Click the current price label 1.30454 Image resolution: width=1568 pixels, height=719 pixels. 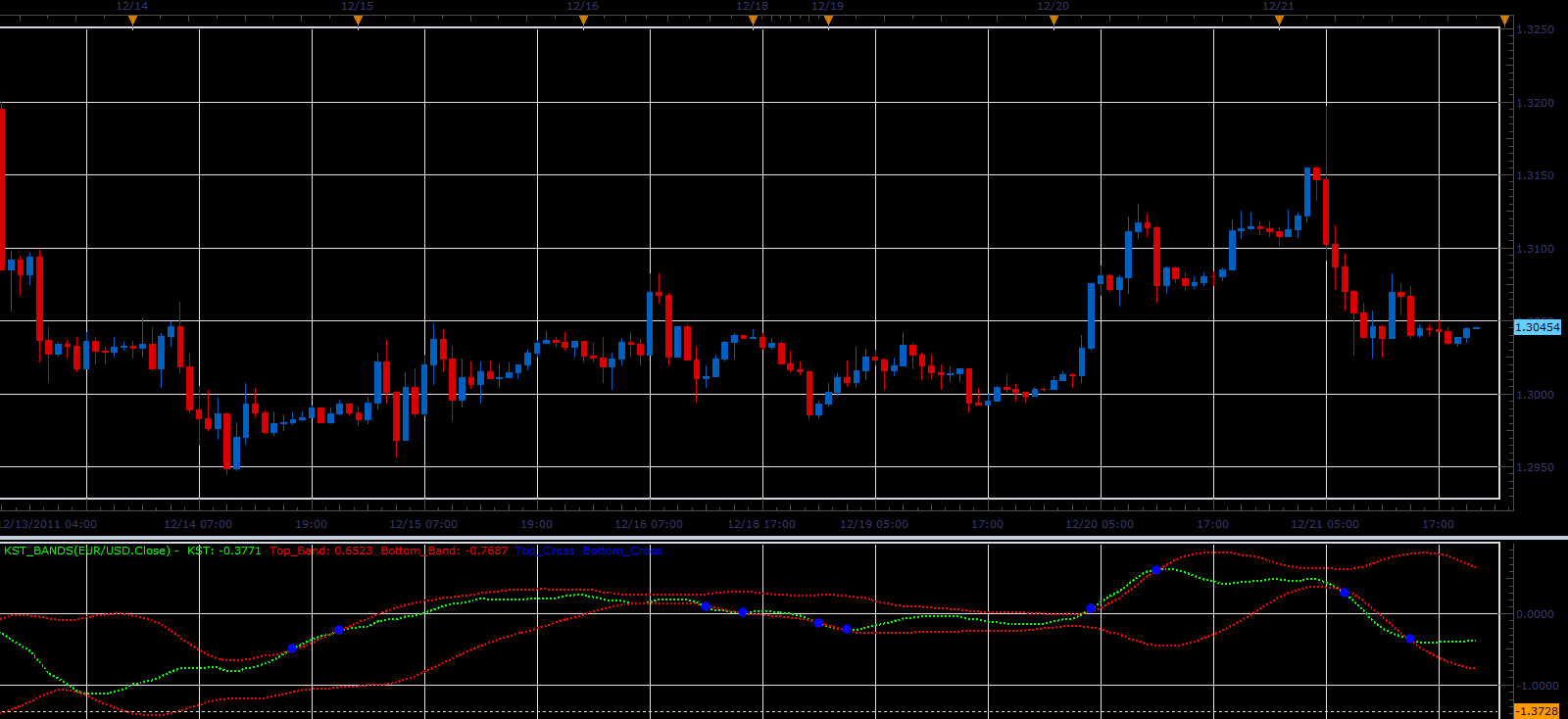(x=1537, y=327)
